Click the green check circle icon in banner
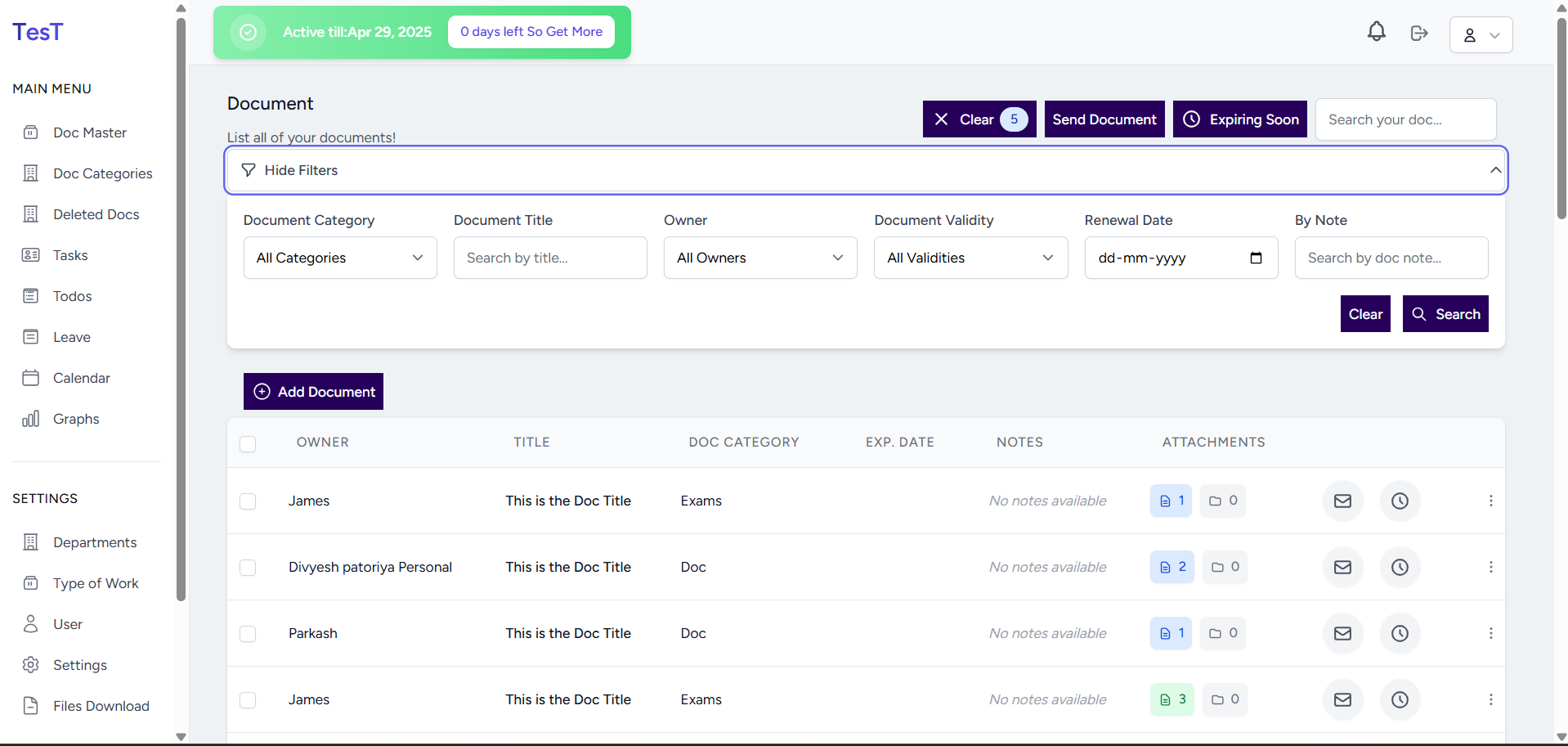Viewport: 1568px width, 746px height. pos(249,32)
